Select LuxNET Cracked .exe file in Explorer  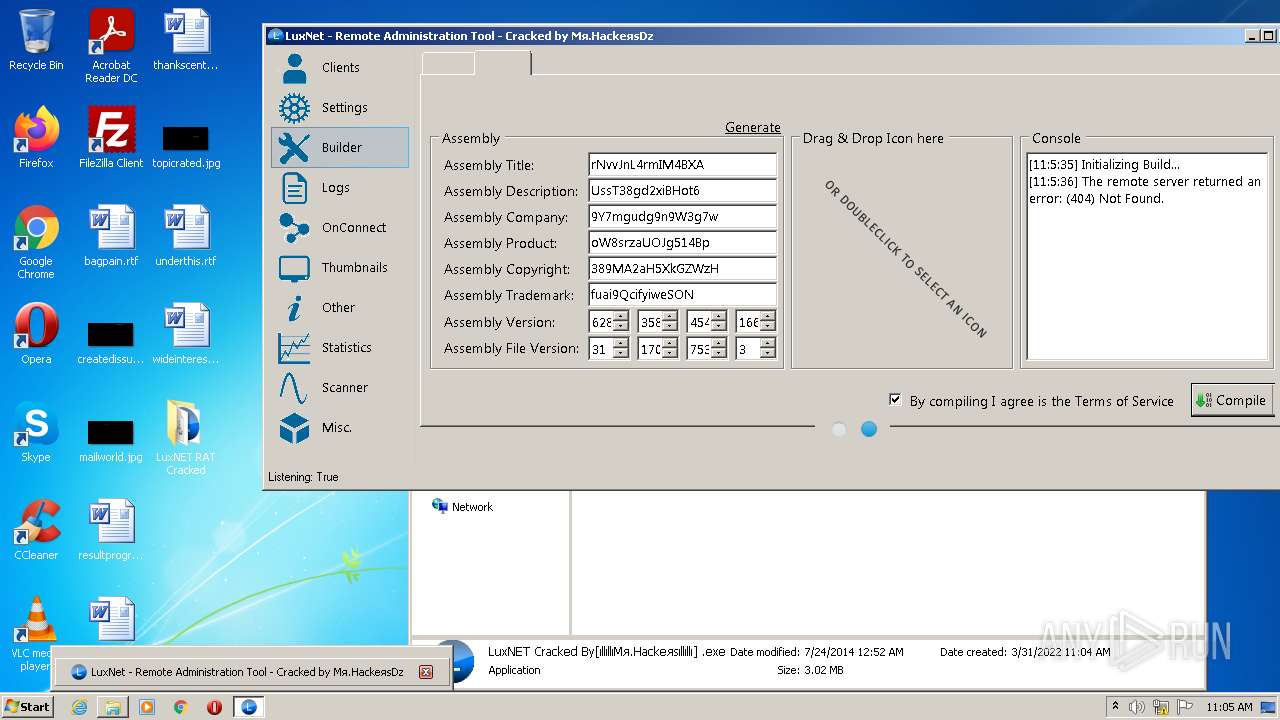click(x=606, y=651)
